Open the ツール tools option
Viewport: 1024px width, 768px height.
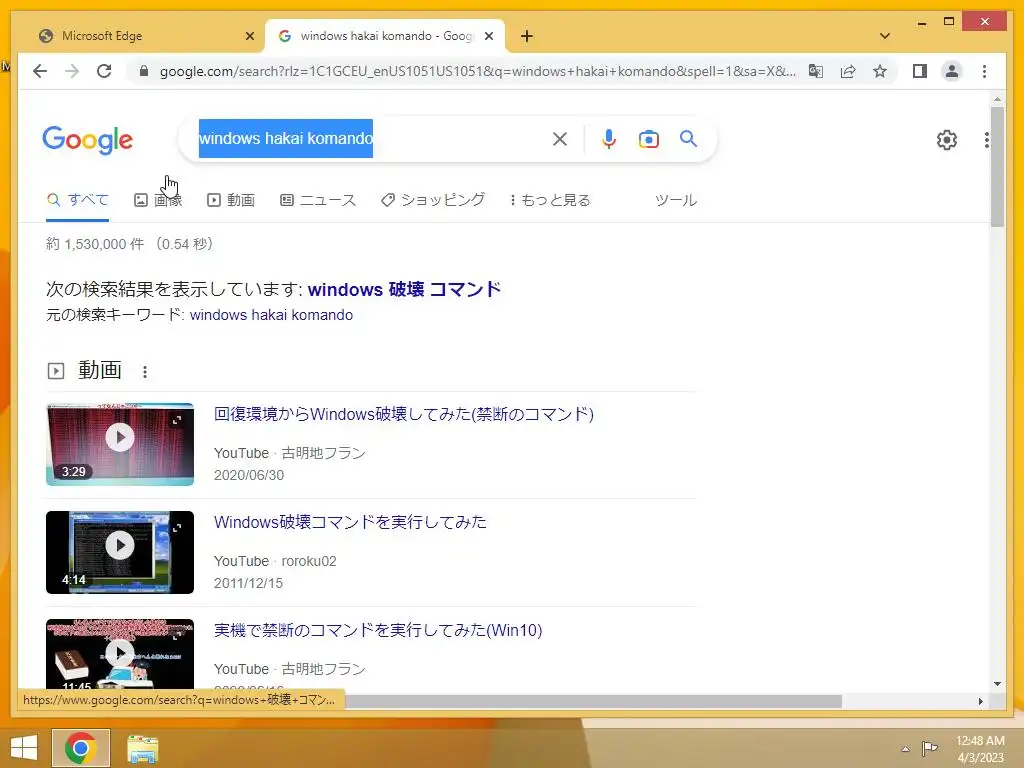[676, 200]
